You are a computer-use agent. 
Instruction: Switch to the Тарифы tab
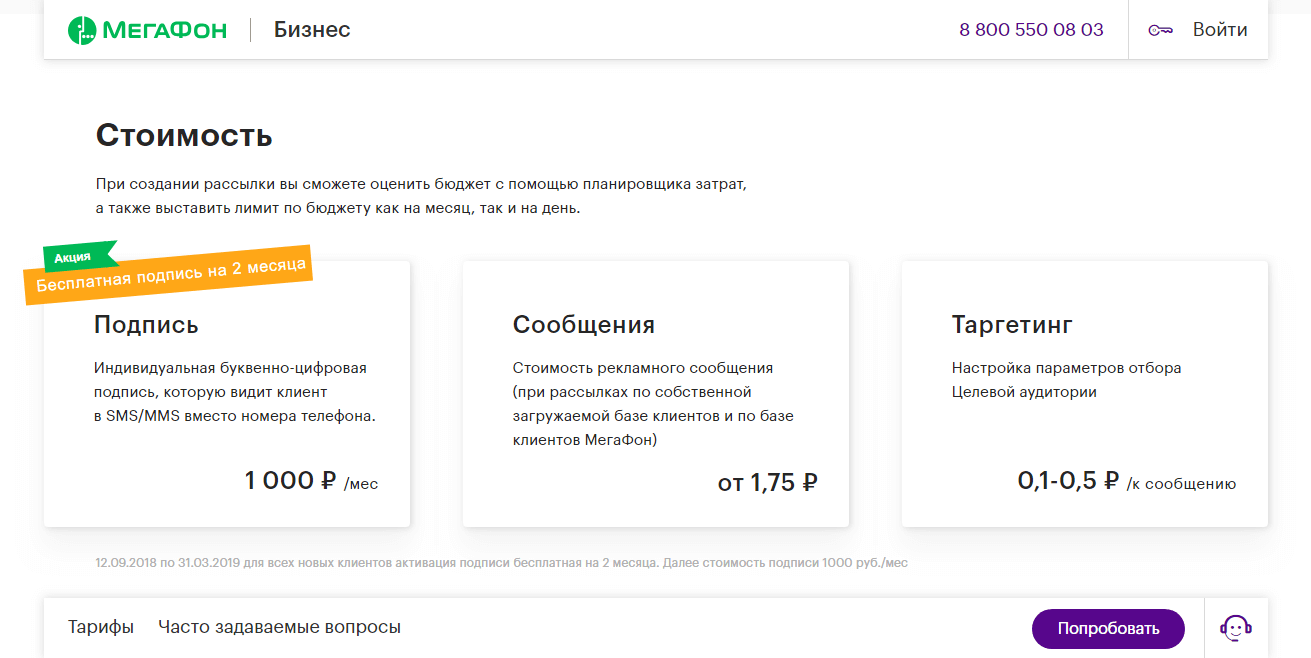[101, 628]
